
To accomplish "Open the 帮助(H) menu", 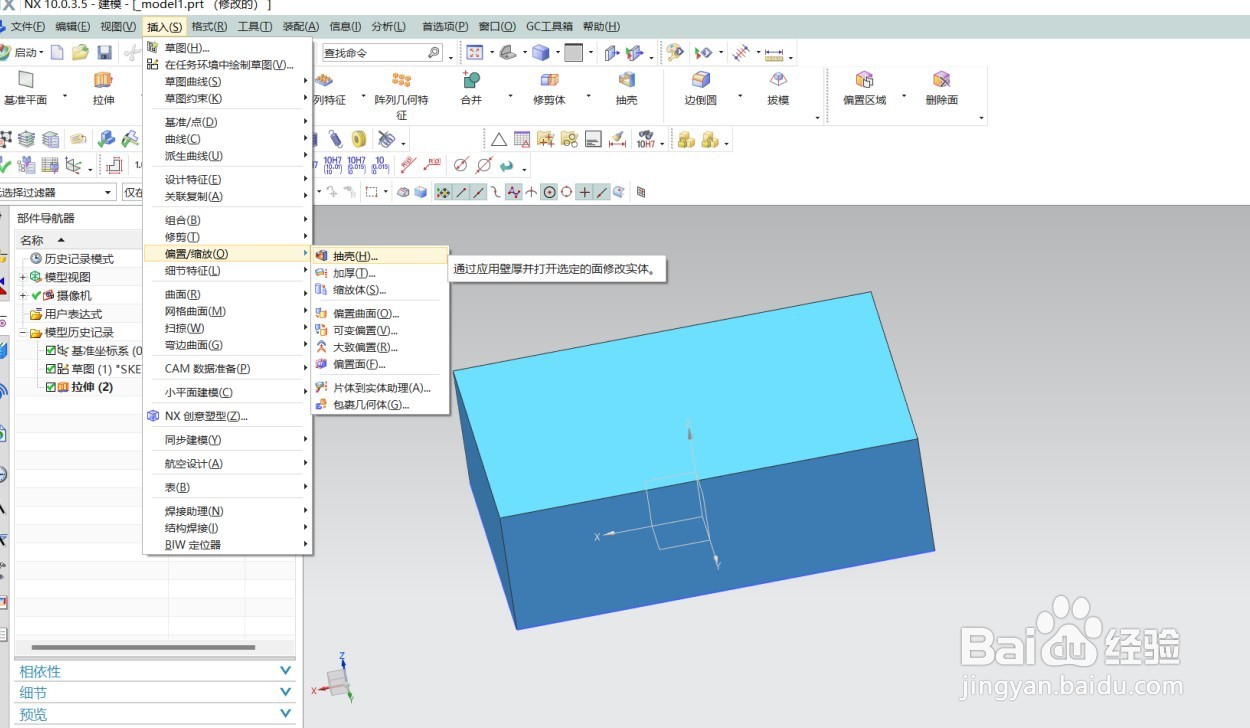I will (600, 26).
